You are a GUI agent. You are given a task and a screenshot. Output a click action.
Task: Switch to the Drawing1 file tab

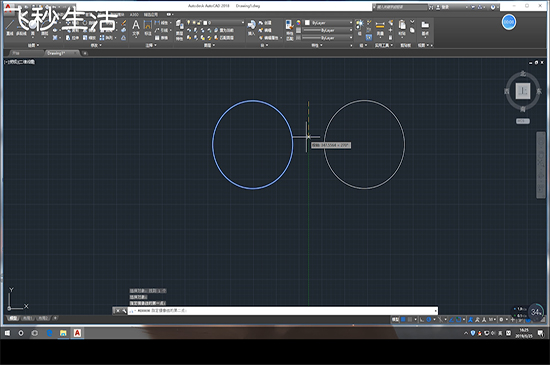point(61,53)
